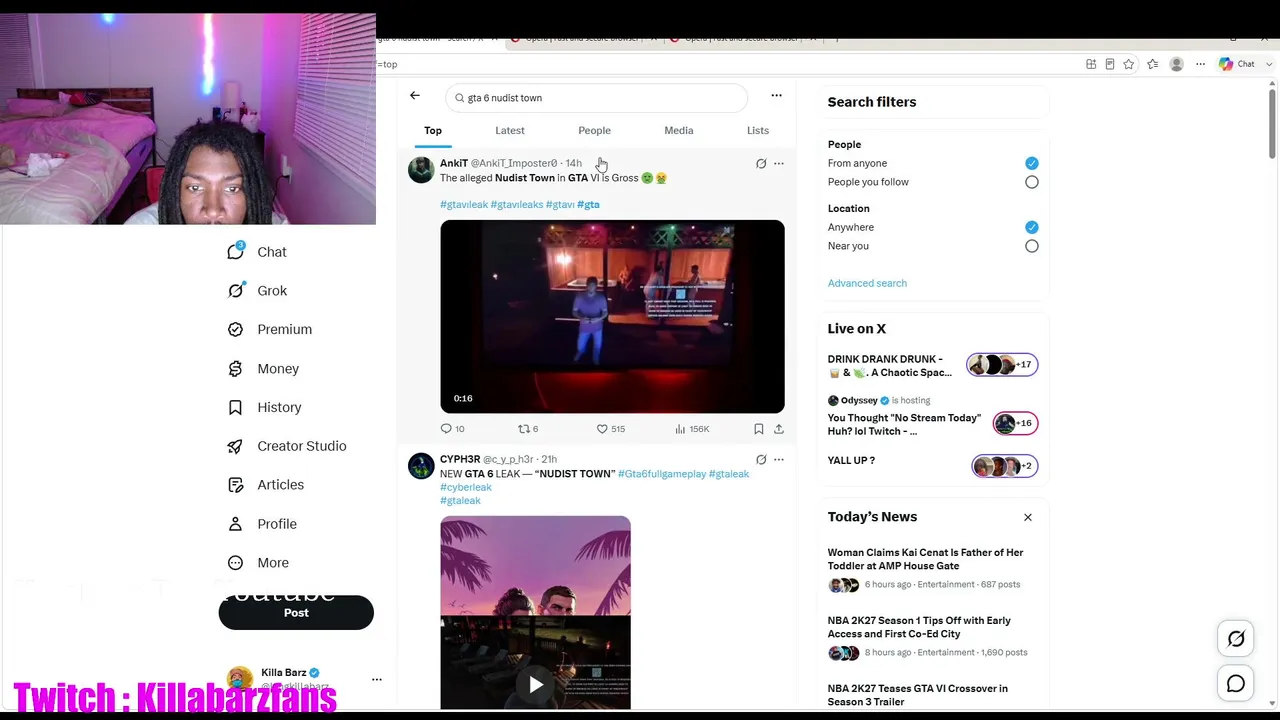
Task: Open browser Favorites list icon
Action: [1153, 64]
